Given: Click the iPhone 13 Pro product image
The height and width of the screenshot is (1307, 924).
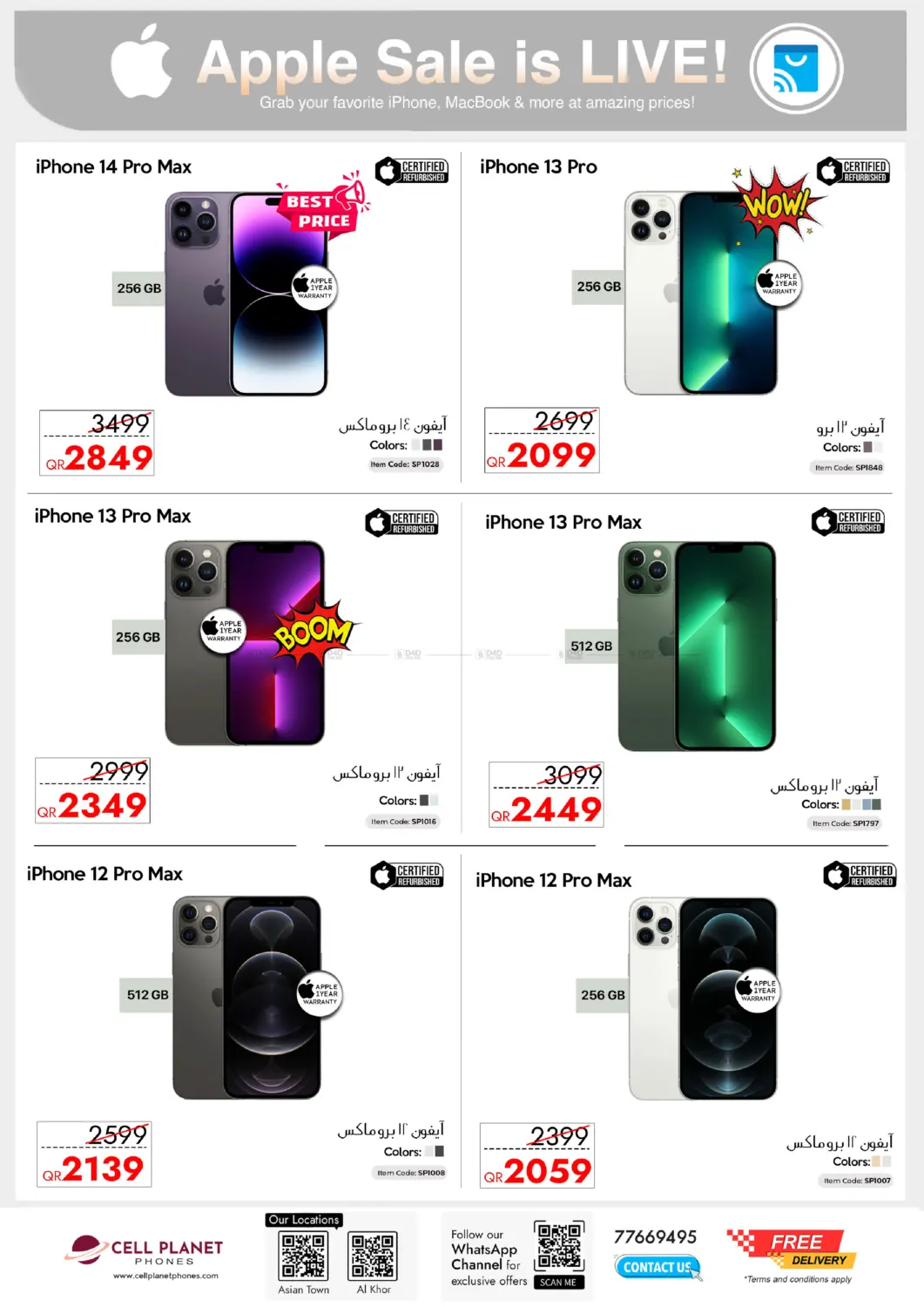Looking at the screenshot, I should point(701,293).
